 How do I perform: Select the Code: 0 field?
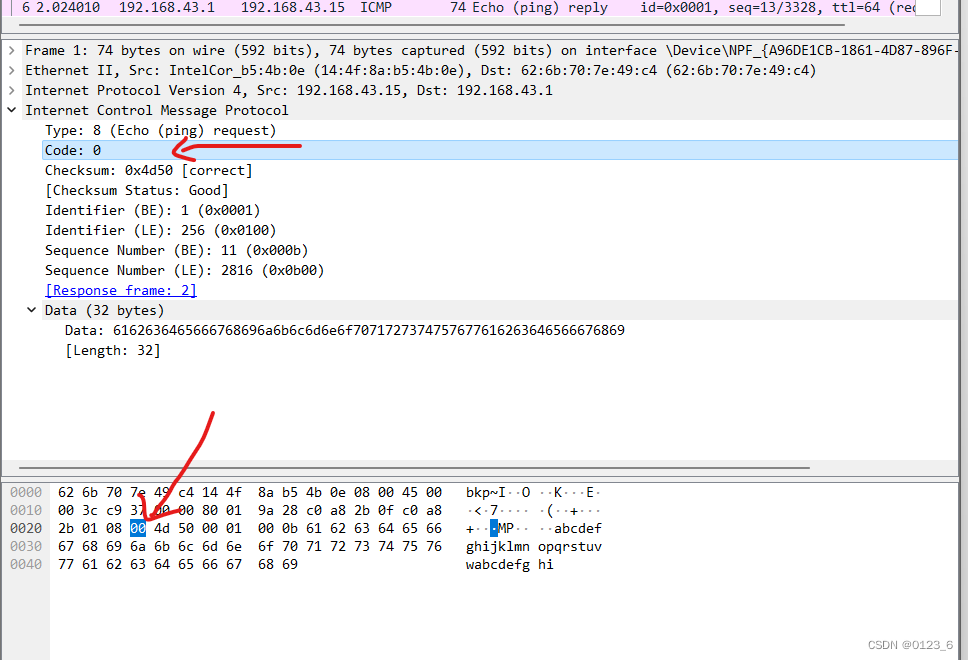[500, 150]
